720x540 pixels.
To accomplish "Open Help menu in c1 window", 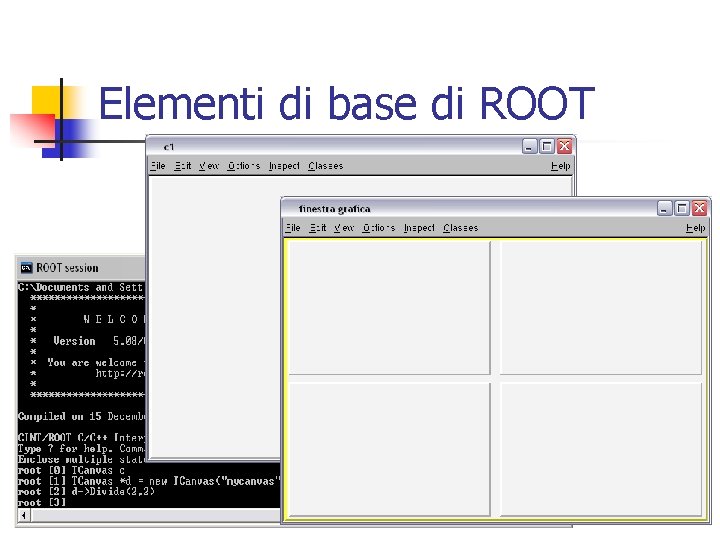I will point(561,166).
